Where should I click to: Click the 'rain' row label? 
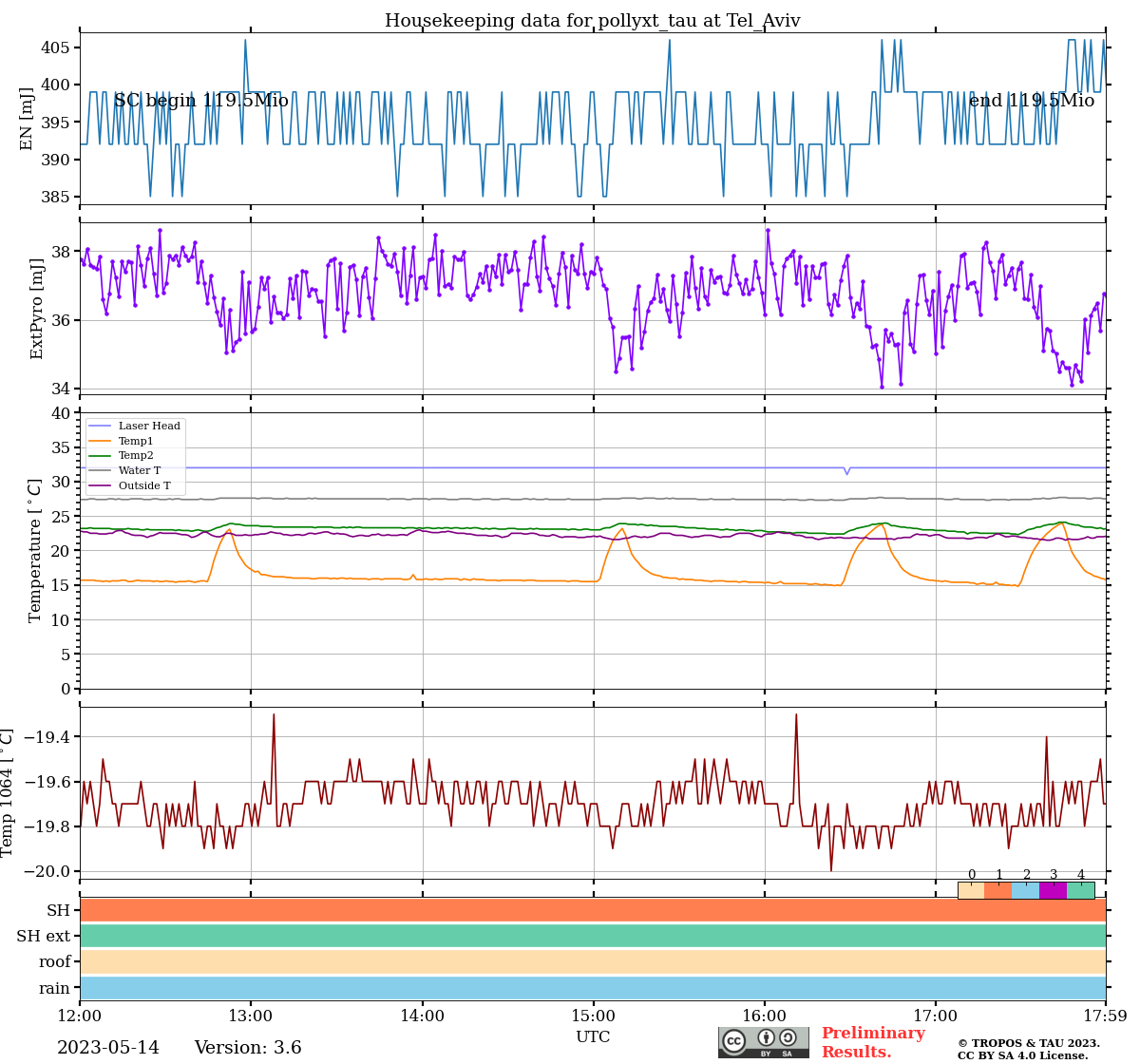pos(55,988)
